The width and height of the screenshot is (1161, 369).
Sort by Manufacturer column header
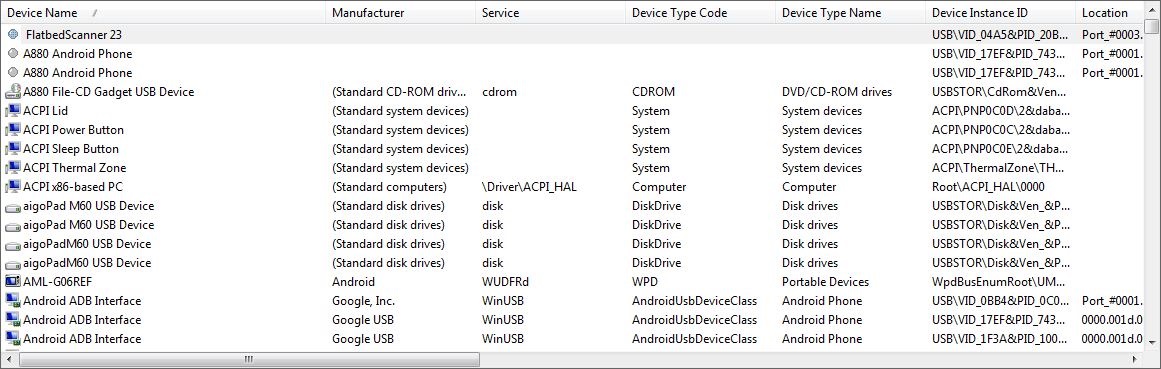tap(401, 13)
